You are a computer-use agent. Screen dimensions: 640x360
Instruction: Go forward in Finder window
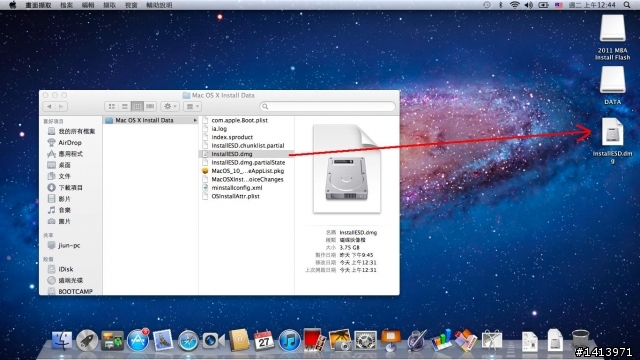(61, 107)
